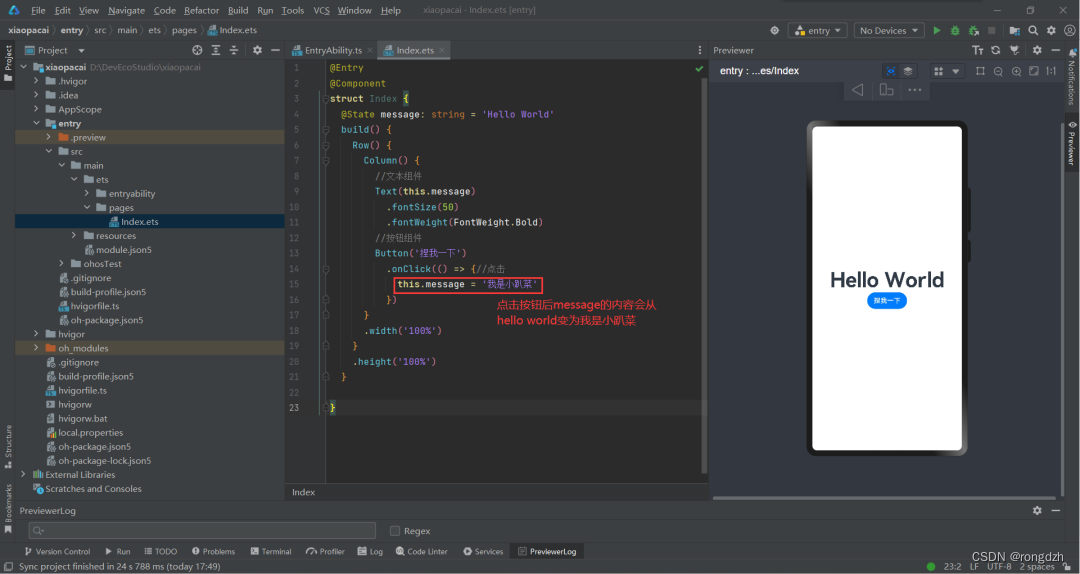Click the PreviewerLog search field
The width and height of the screenshot is (1080, 574).
pyautogui.click(x=202, y=531)
